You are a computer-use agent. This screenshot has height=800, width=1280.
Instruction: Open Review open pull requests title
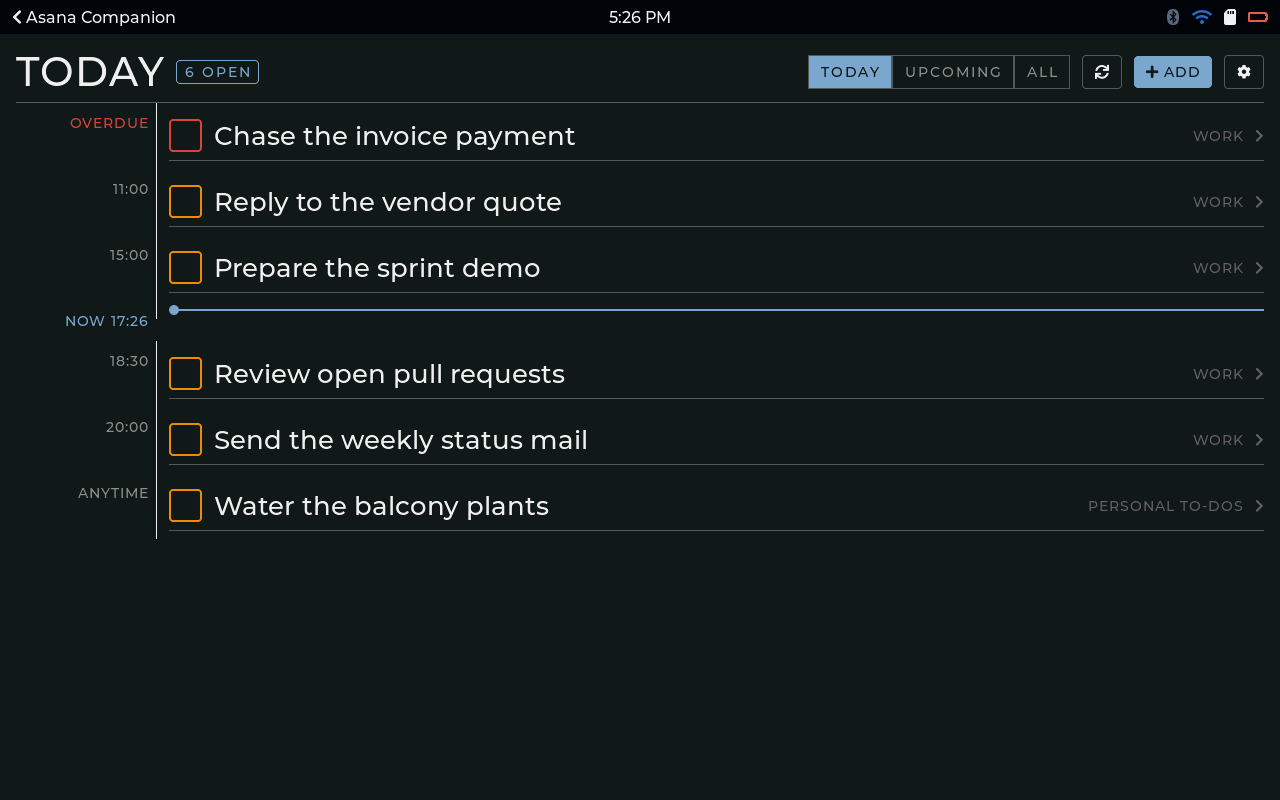389,374
